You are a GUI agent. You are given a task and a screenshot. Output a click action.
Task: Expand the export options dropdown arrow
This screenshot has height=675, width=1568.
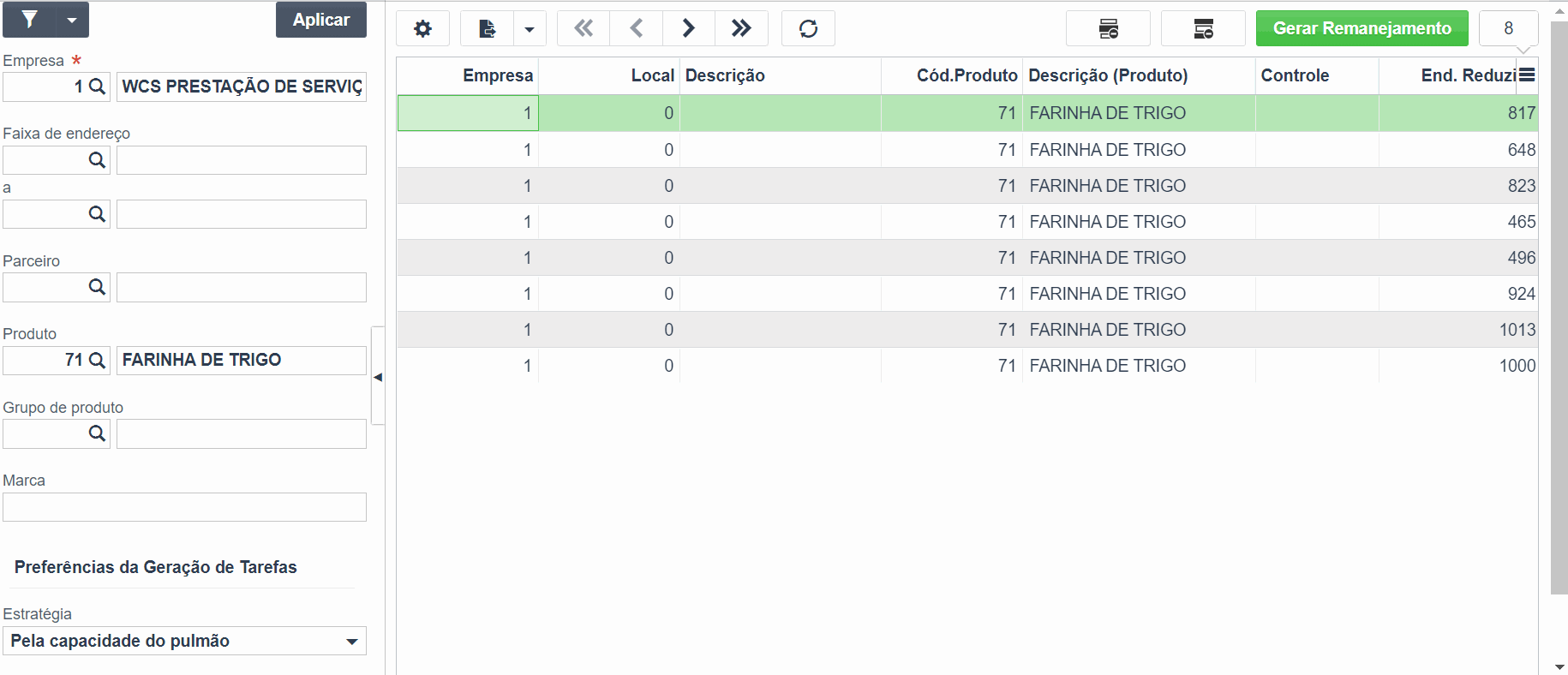[x=530, y=28]
